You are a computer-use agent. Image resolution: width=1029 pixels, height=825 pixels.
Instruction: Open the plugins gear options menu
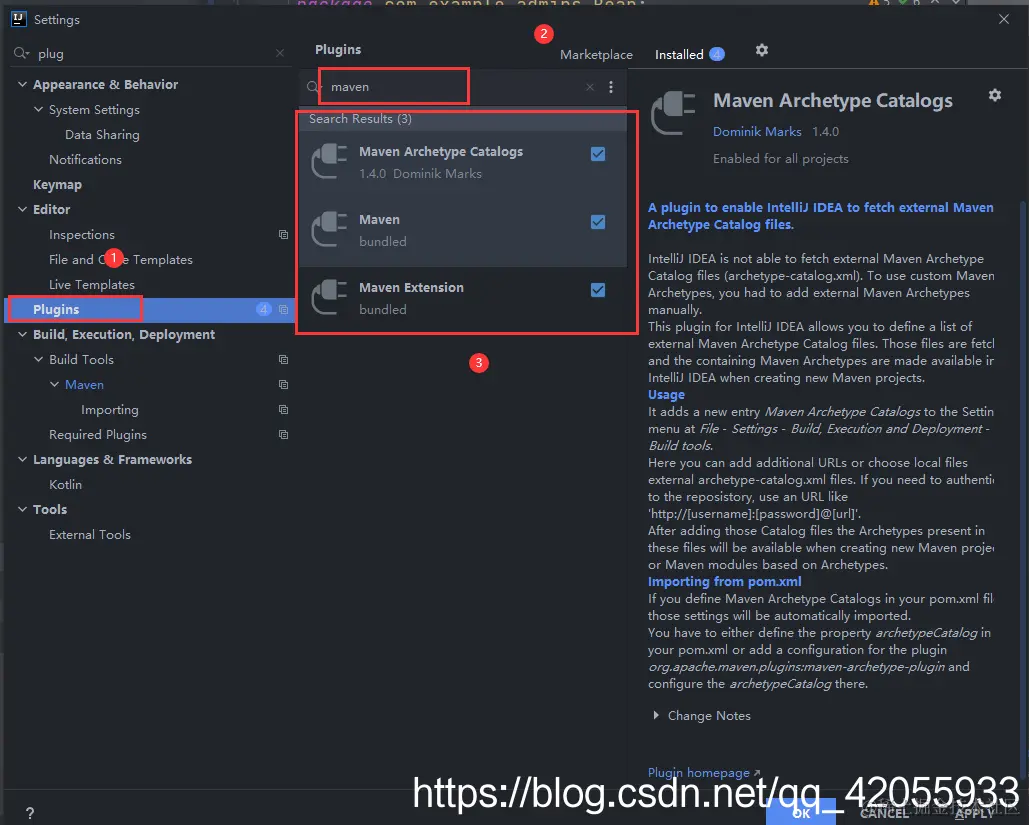[761, 50]
